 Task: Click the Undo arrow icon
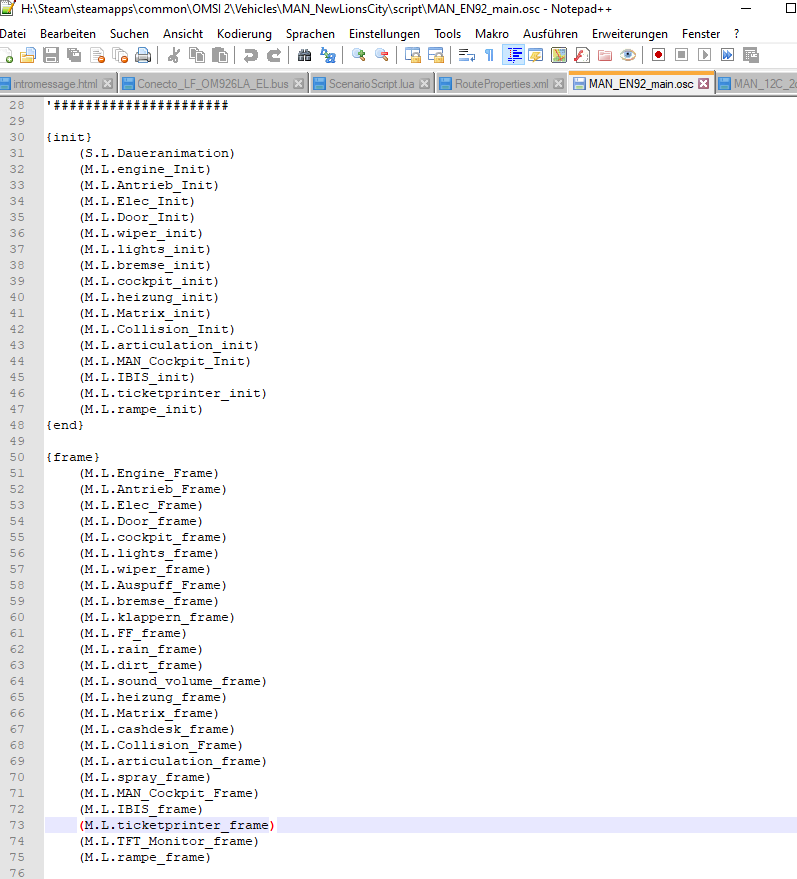point(250,55)
